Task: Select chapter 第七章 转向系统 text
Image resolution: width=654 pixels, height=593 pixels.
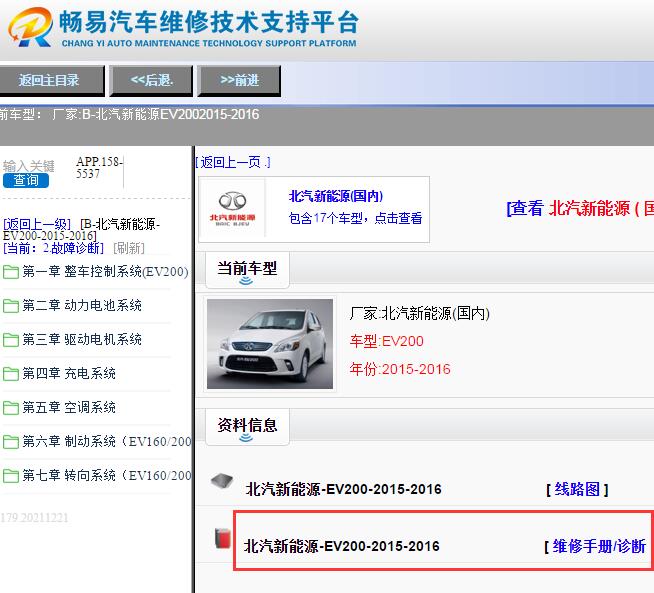Action: pos(107,475)
